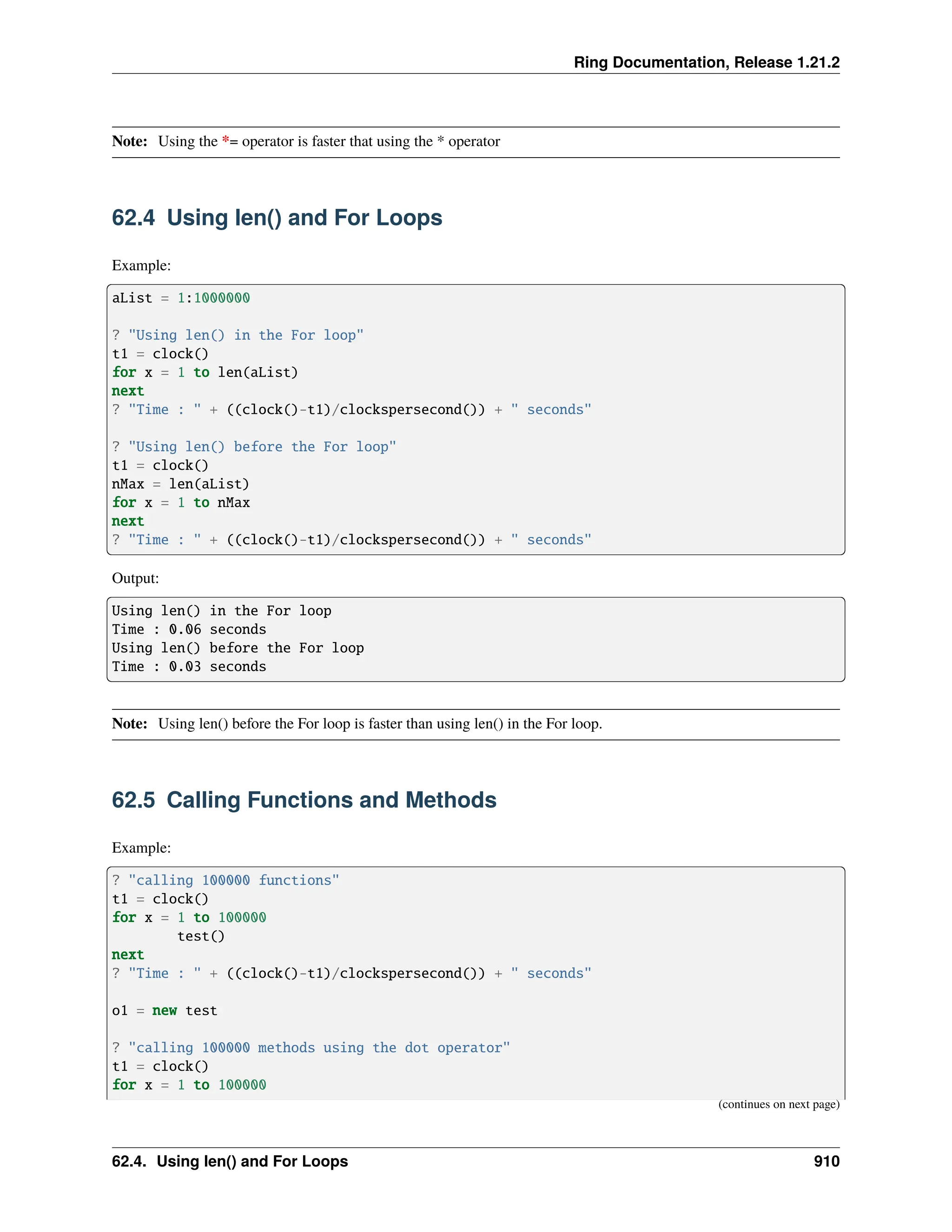952x1232 pixels.
Task: Click the 'o1 = new test' code line
Action: tap(164, 1010)
